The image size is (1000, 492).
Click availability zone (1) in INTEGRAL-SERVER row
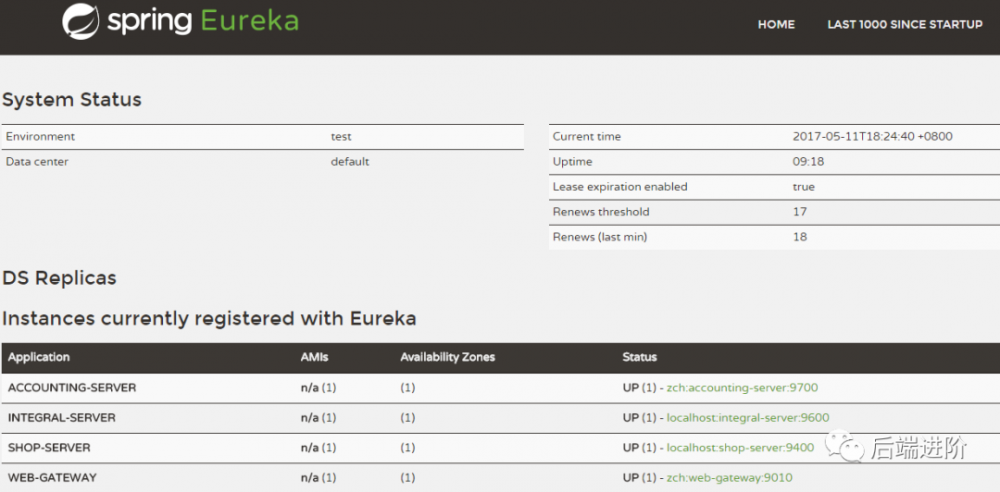pyautogui.click(x=408, y=418)
